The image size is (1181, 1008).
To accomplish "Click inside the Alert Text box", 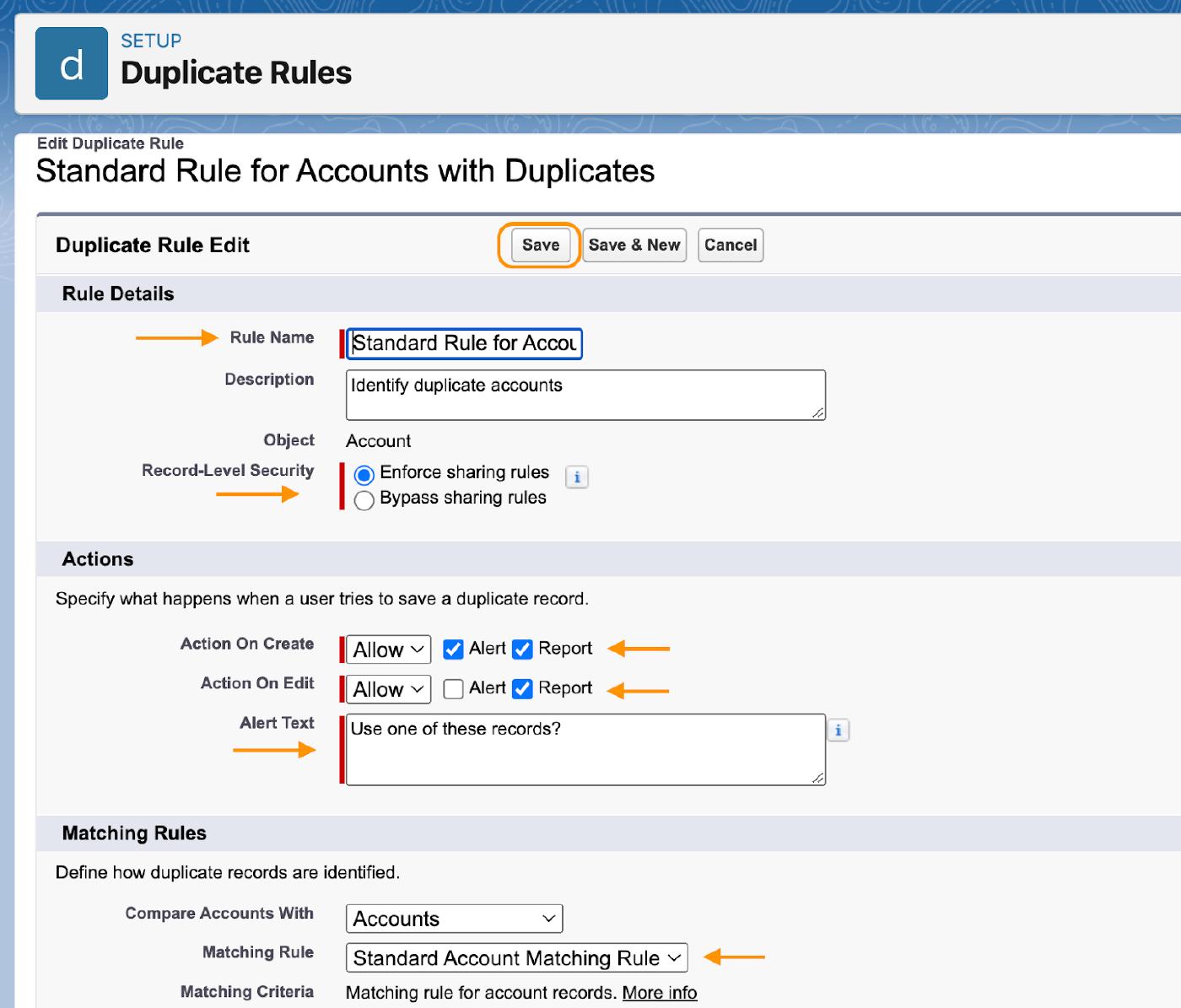I will [585, 750].
